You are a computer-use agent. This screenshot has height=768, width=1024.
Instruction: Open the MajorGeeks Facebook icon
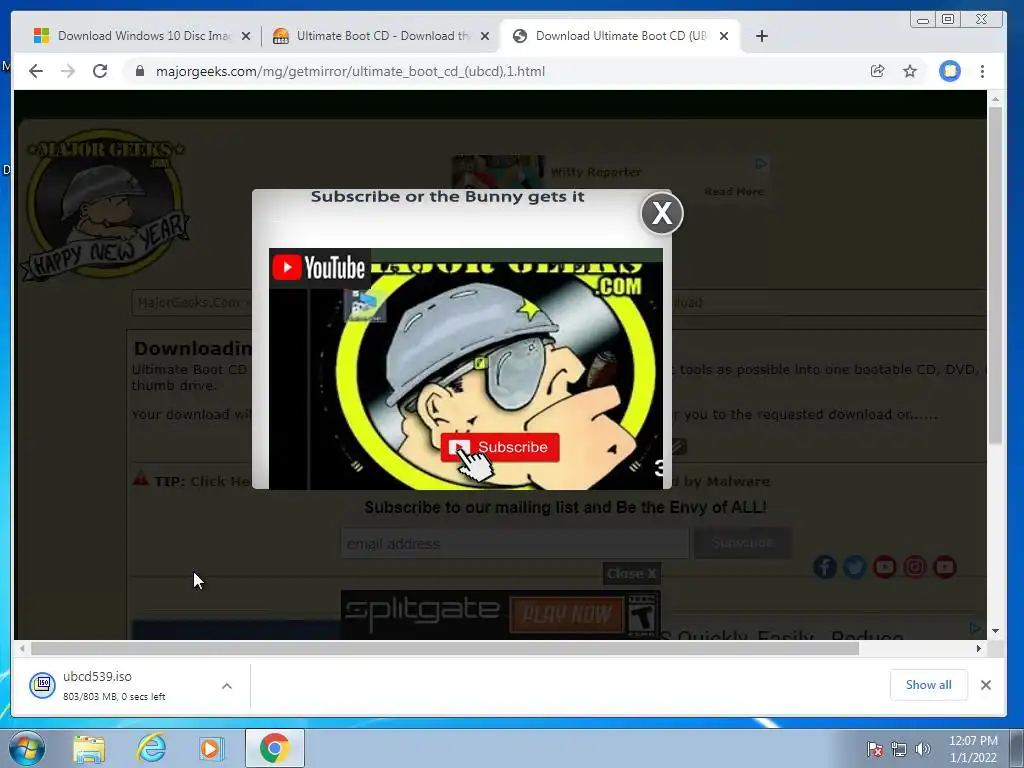click(825, 566)
